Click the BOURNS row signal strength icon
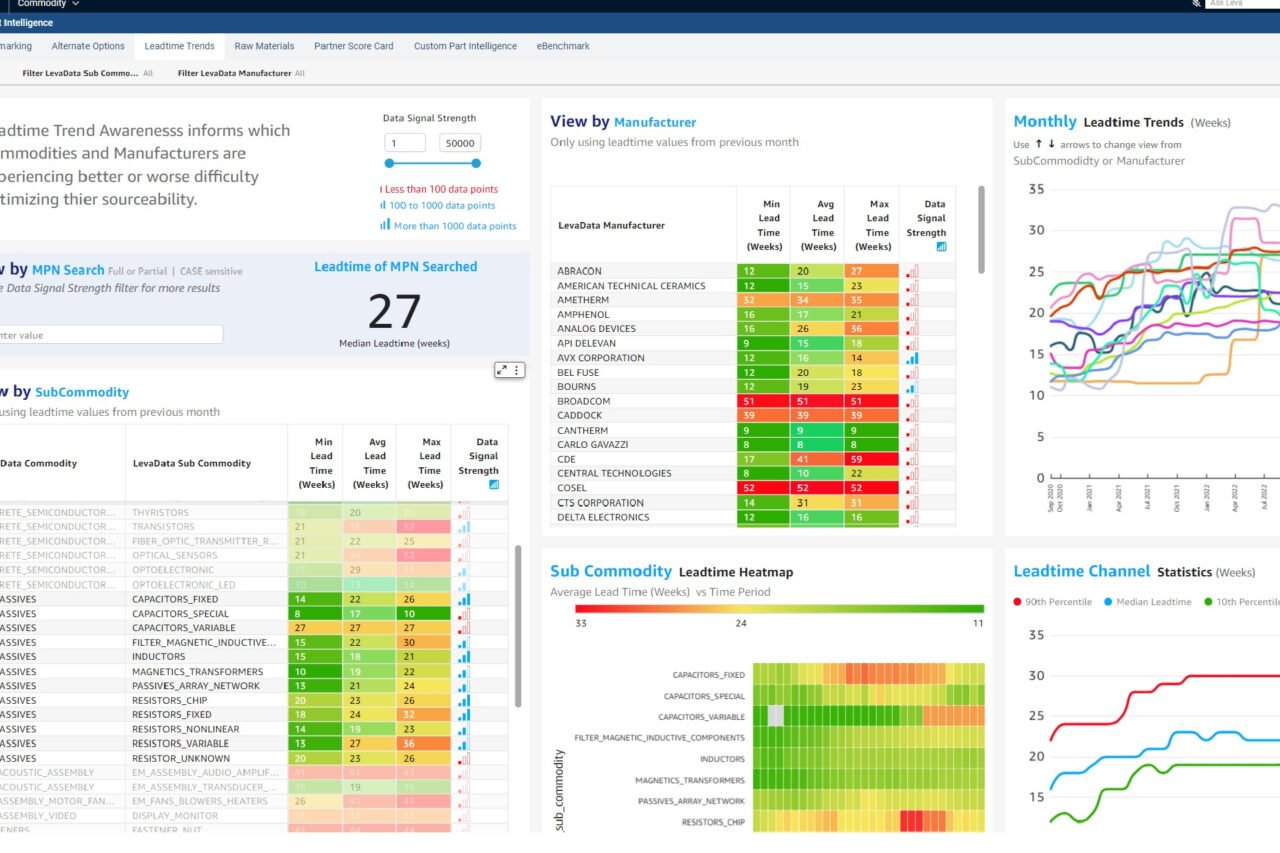The width and height of the screenshot is (1280, 853). click(x=912, y=387)
